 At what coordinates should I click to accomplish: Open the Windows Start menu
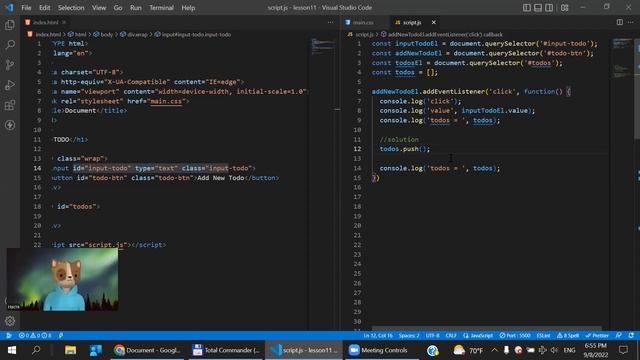click(x=12, y=350)
